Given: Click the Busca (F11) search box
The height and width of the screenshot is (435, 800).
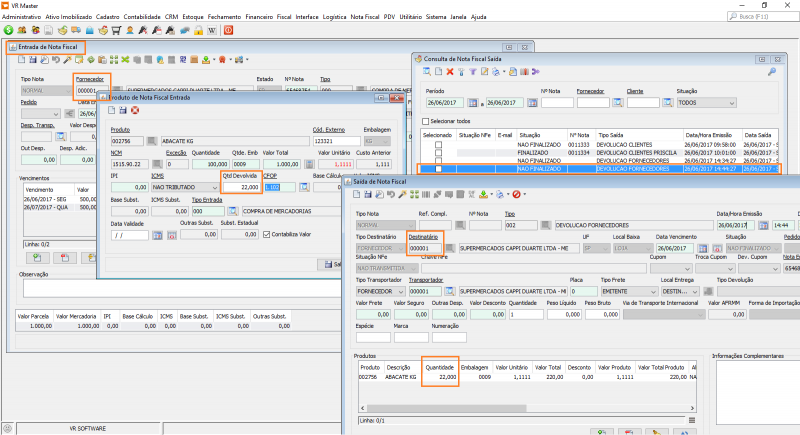Looking at the screenshot, I should [x=763, y=17].
